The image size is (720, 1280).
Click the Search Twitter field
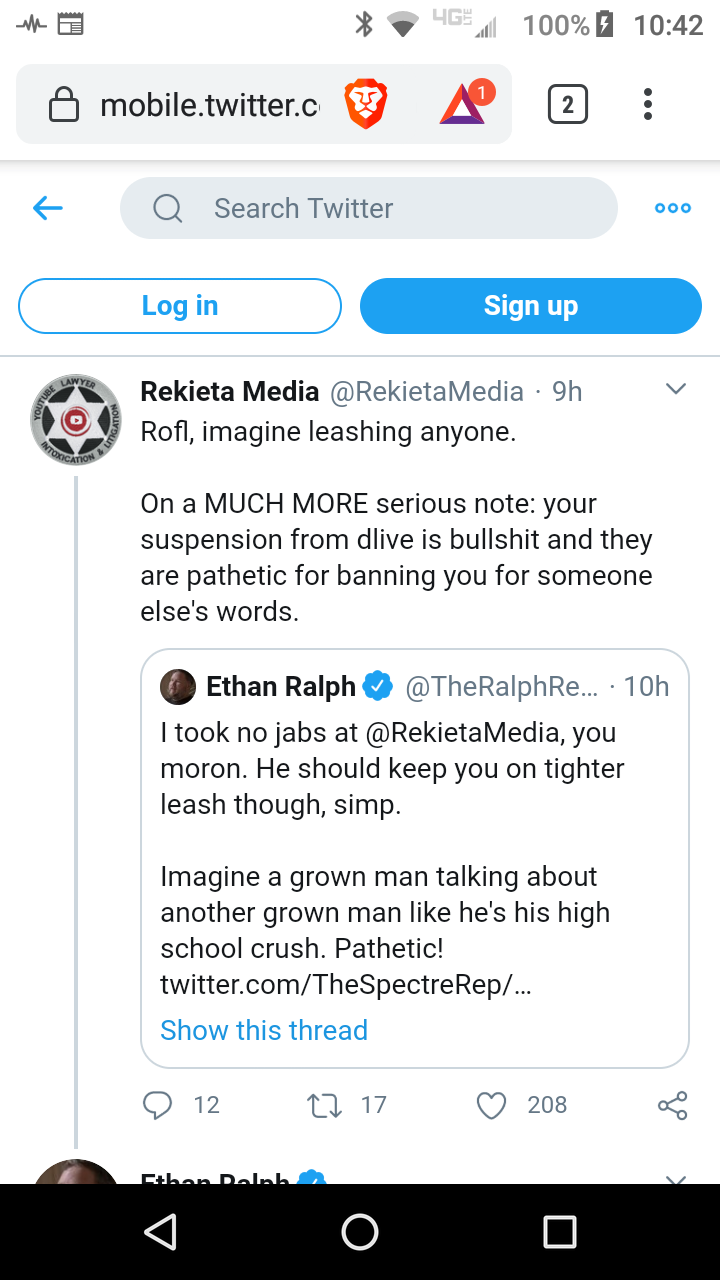coord(369,208)
